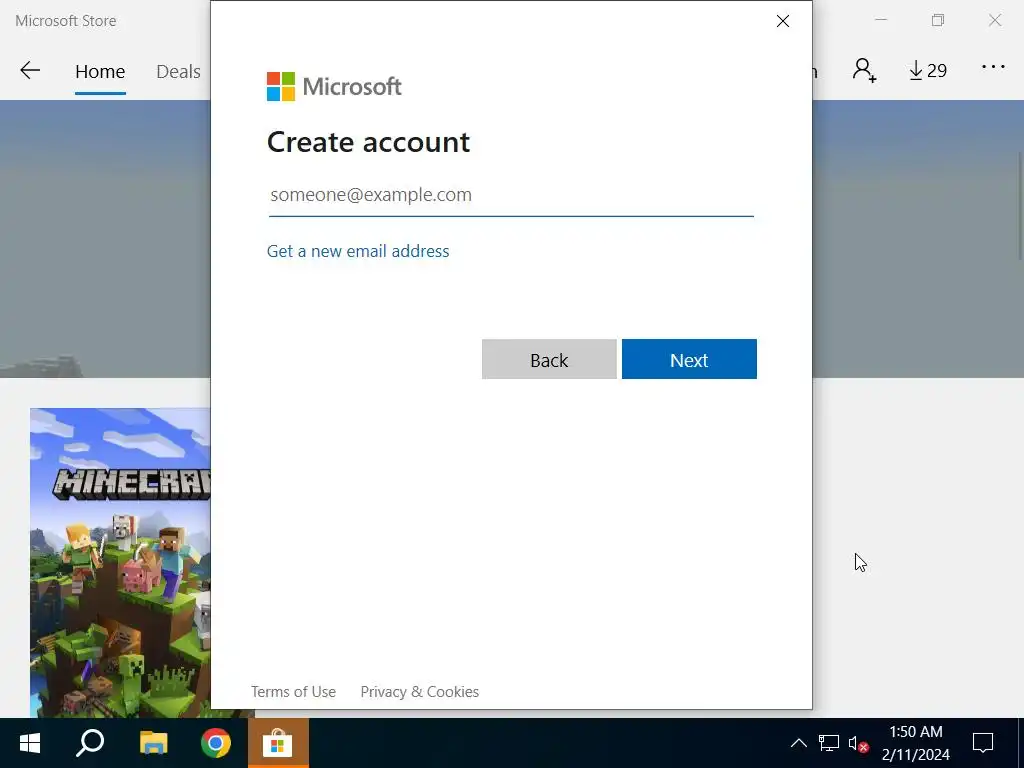The height and width of the screenshot is (768, 1024).
Task: Click the Store vertical scrollbar
Action: point(1020,206)
